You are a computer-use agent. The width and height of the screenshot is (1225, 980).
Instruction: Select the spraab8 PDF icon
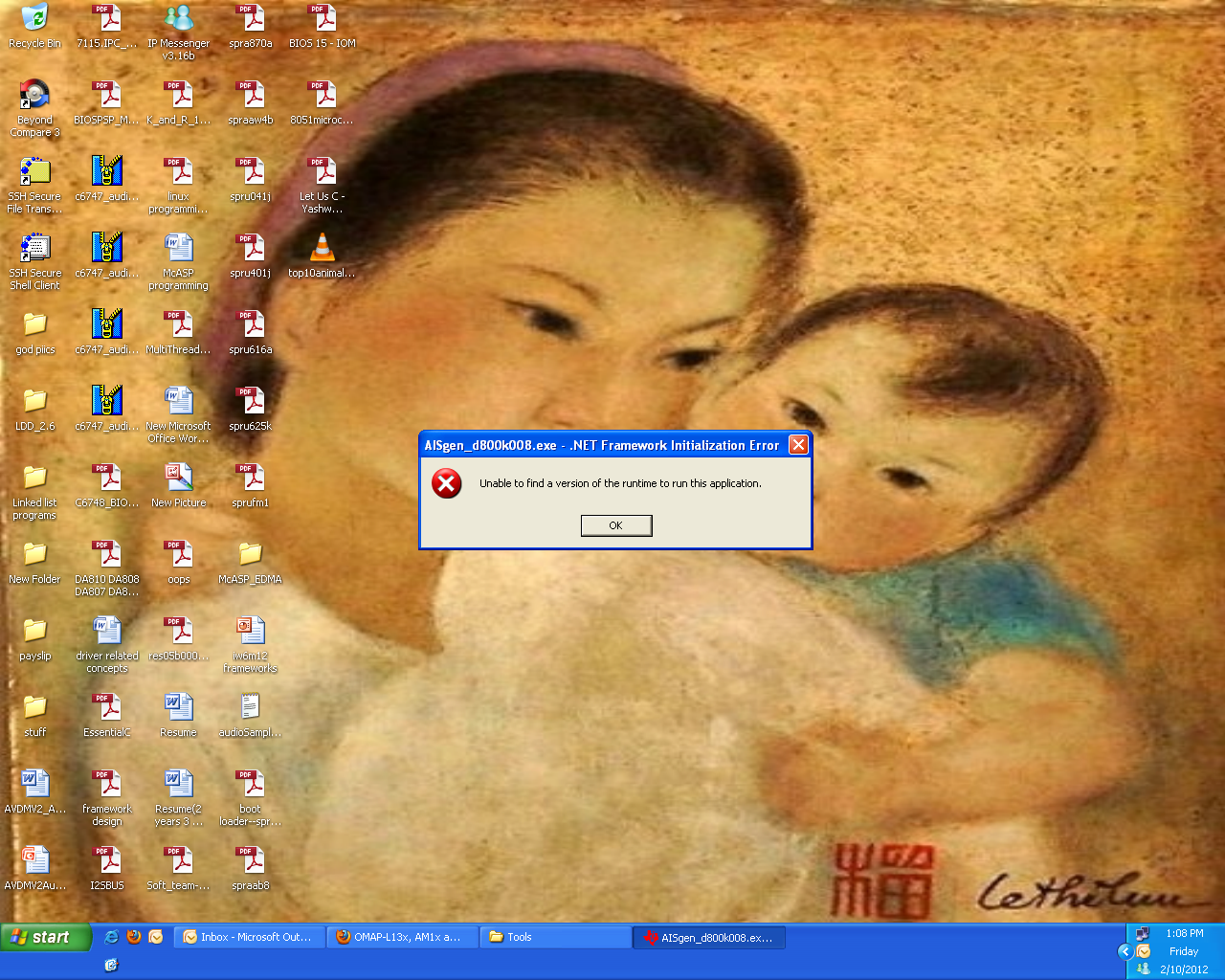tap(251, 868)
